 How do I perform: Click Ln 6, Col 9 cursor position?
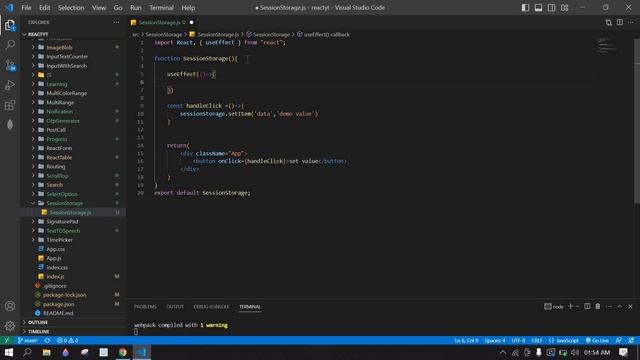click(466, 340)
